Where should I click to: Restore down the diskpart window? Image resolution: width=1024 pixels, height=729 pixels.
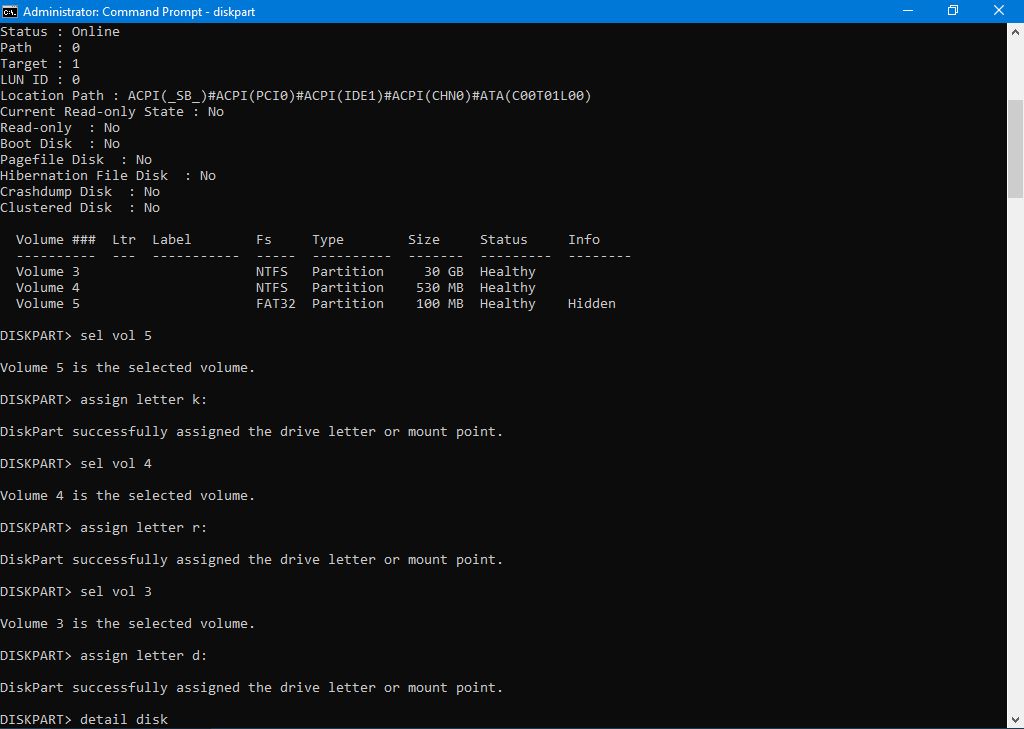pyautogui.click(x=952, y=11)
